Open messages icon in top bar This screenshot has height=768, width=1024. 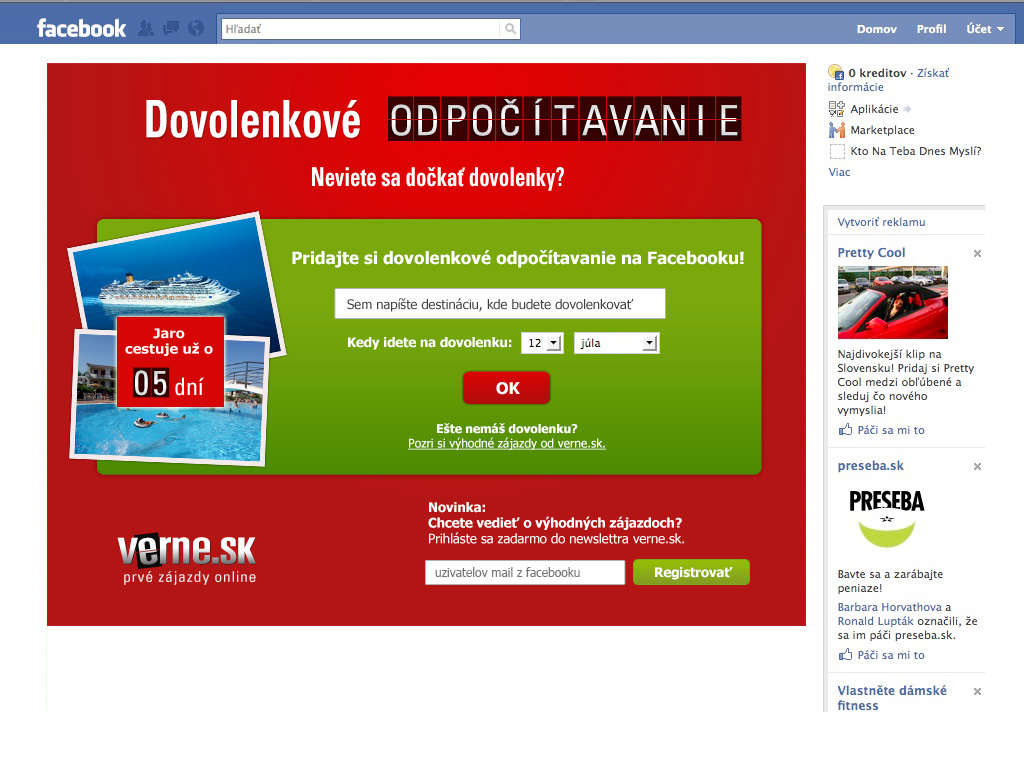click(x=171, y=29)
